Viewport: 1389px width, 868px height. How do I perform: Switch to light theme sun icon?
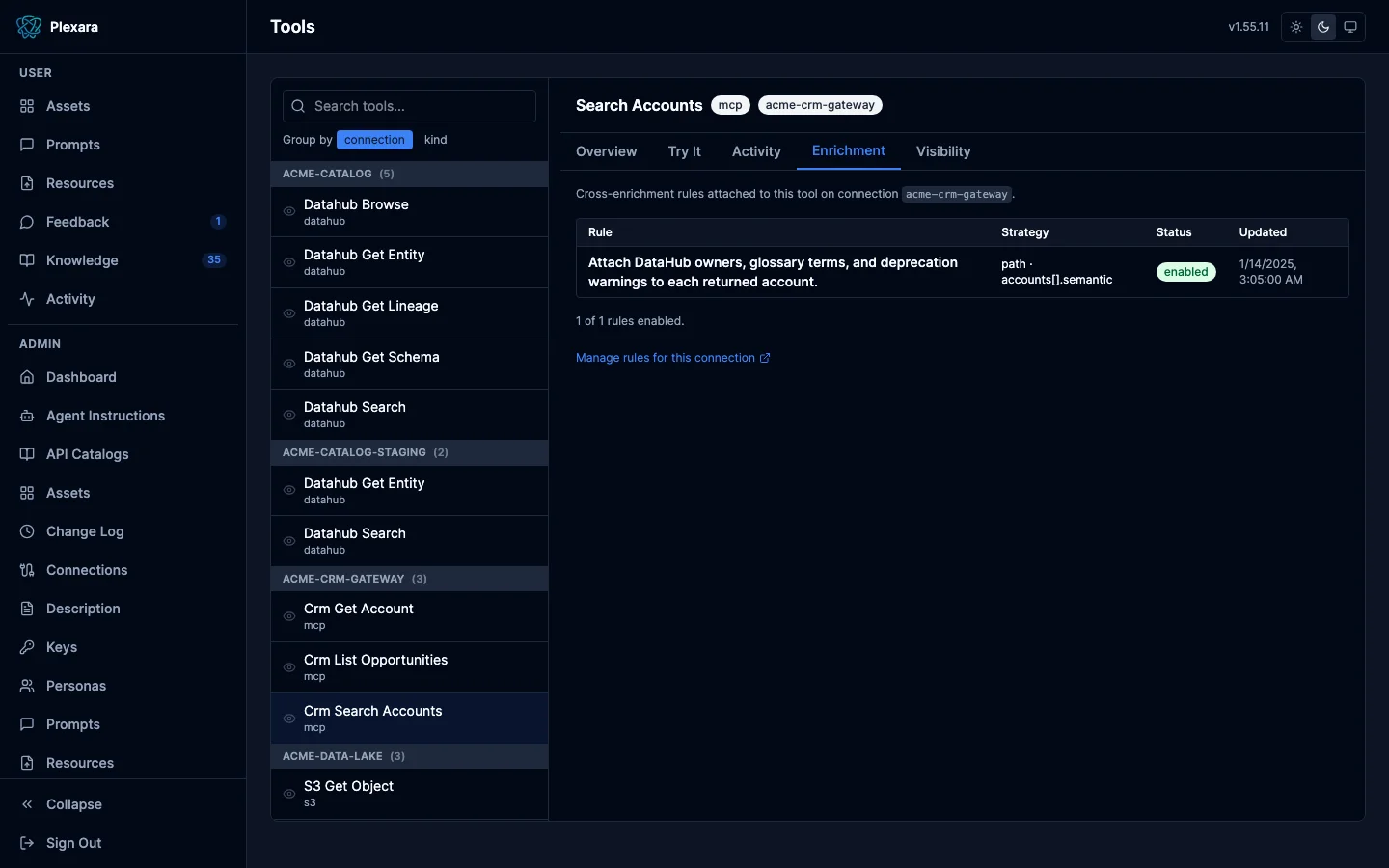1296,27
